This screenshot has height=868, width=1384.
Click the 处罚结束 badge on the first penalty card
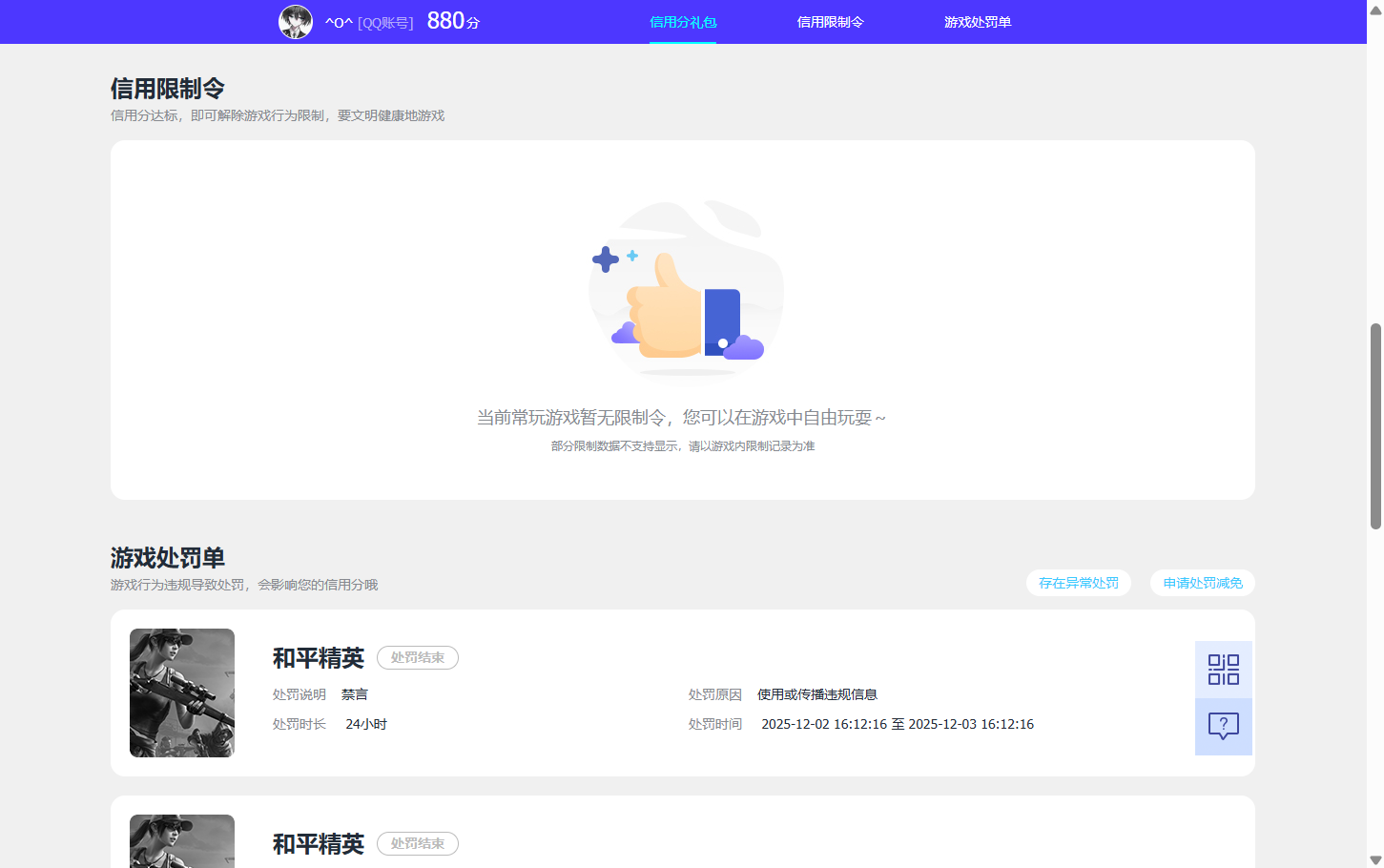417,657
